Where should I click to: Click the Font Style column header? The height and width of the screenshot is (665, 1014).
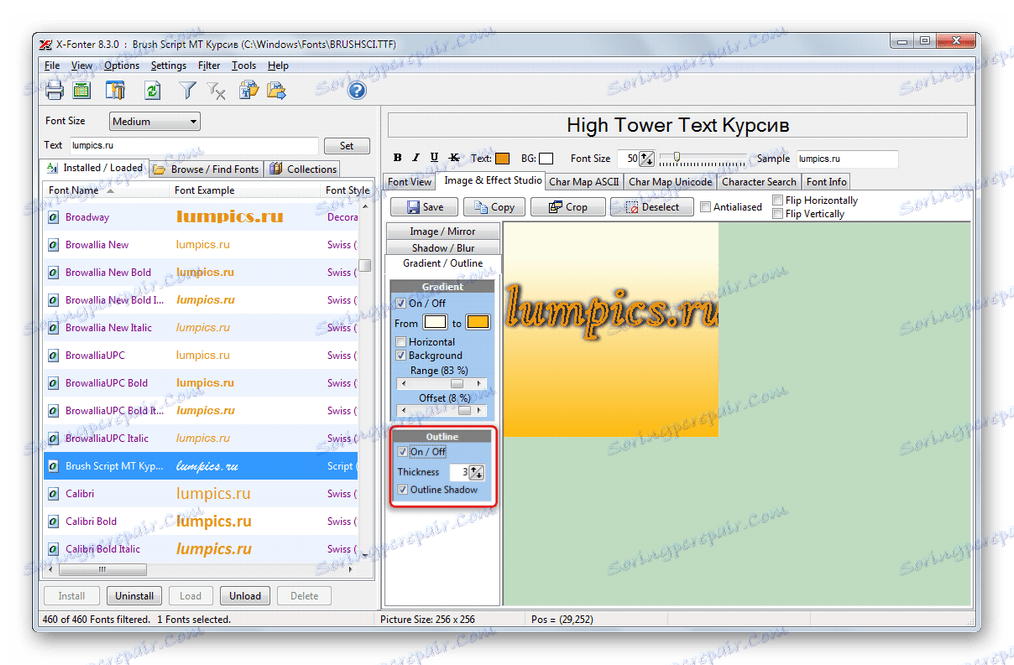(x=347, y=190)
